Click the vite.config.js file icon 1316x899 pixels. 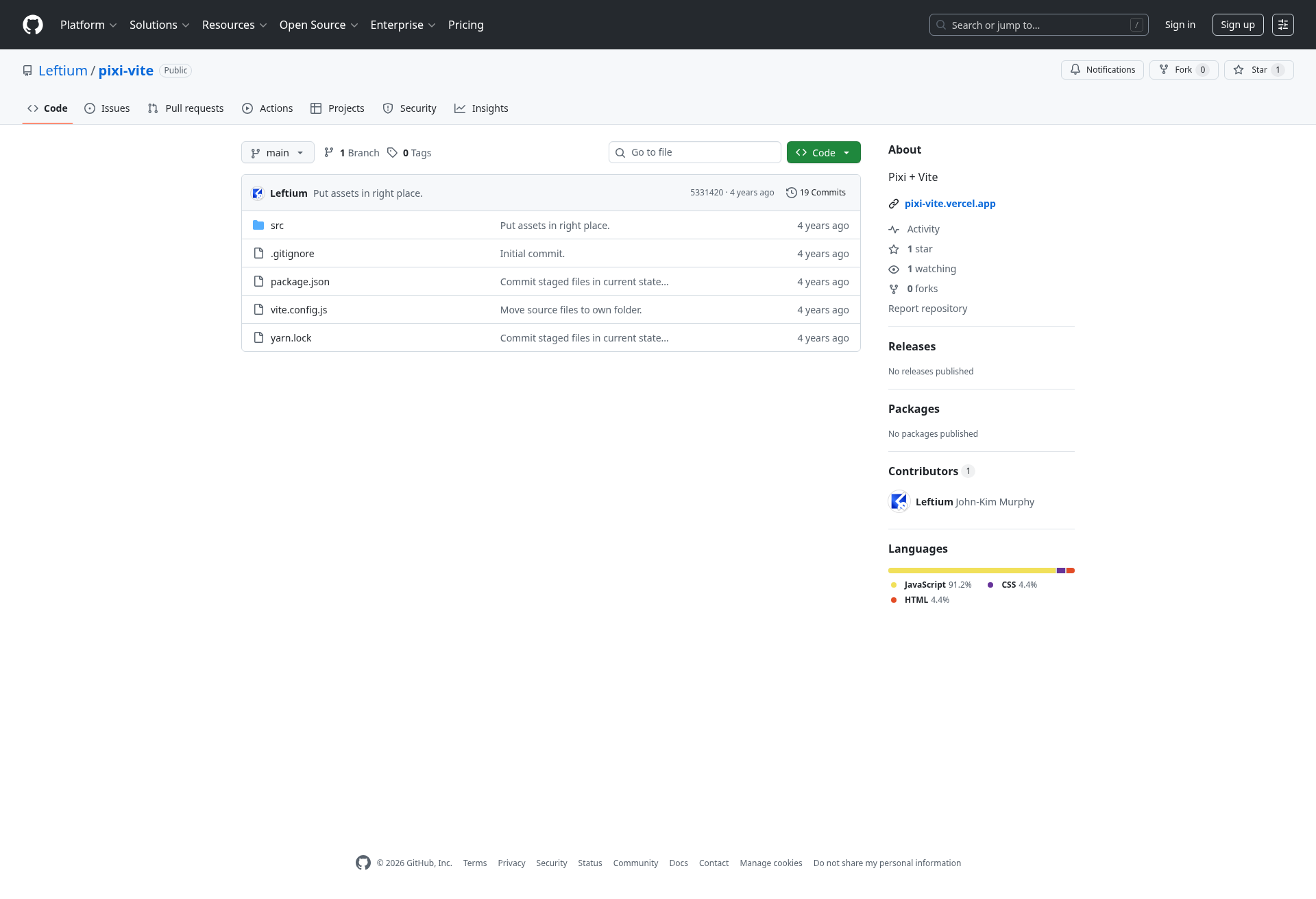click(258, 309)
